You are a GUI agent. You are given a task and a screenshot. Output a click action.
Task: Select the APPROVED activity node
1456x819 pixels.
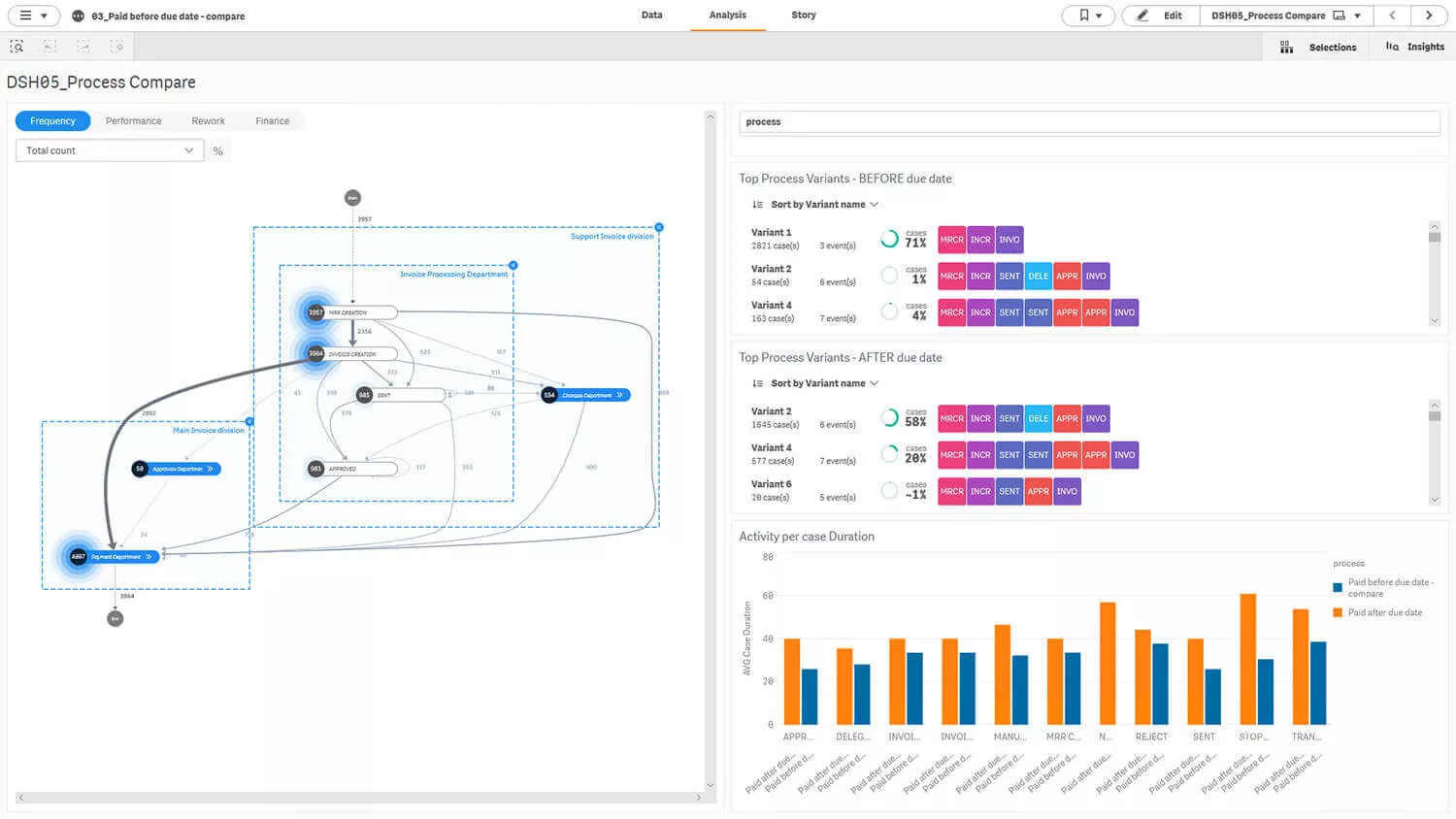tap(351, 469)
